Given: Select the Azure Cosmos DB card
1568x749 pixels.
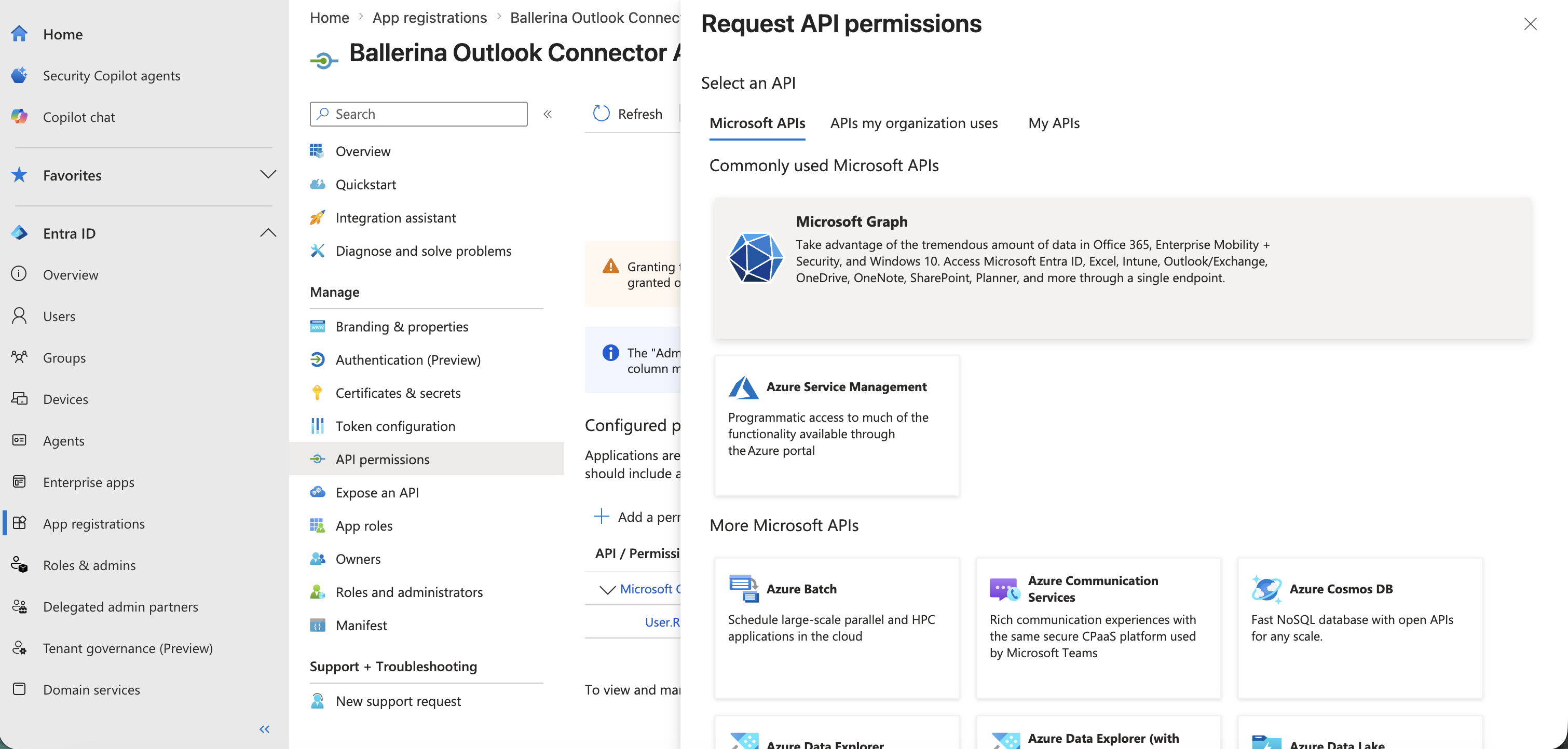Looking at the screenshot, I should [x=1360, y=628].
